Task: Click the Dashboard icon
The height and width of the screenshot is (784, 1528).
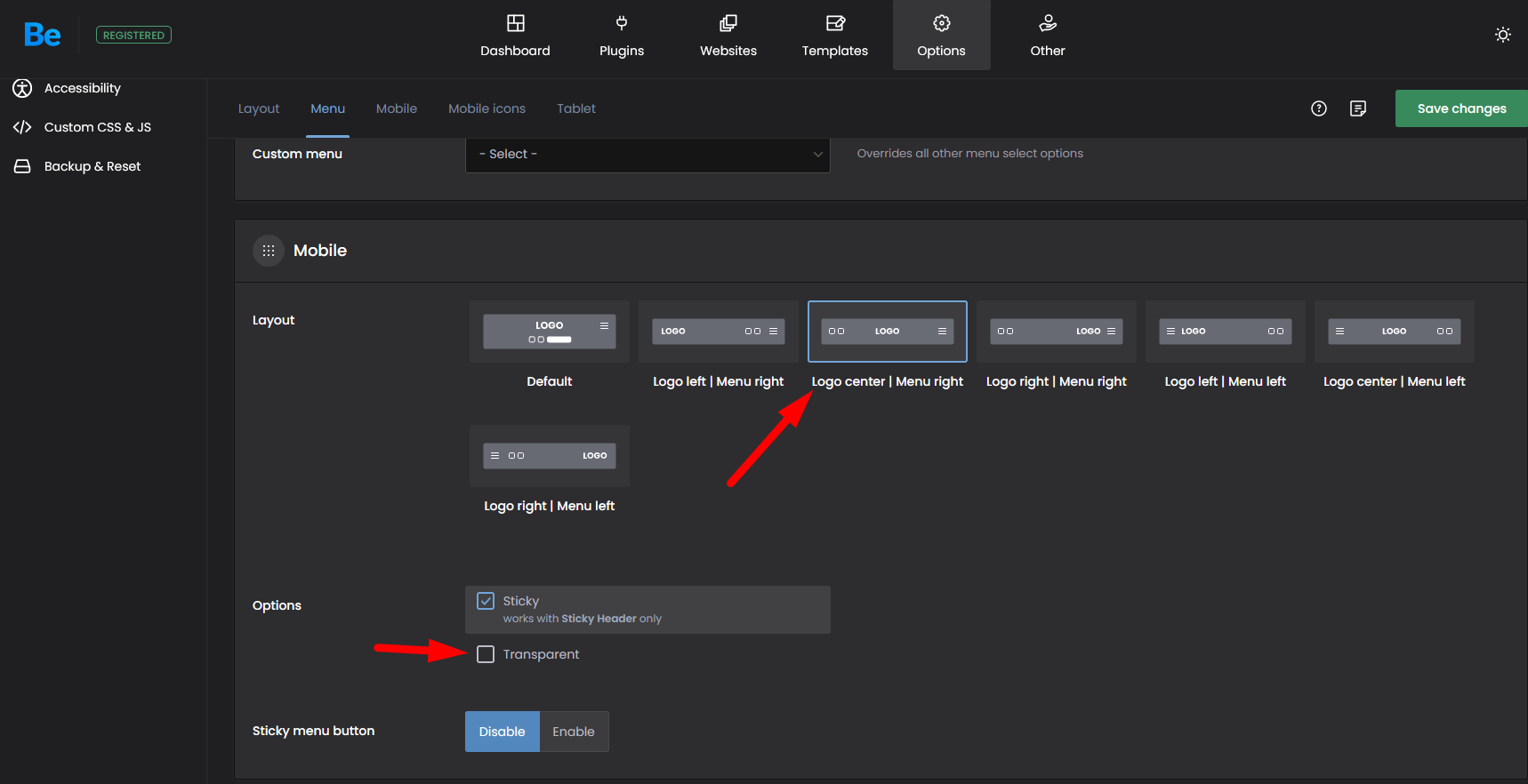Action: pos(516,23)
